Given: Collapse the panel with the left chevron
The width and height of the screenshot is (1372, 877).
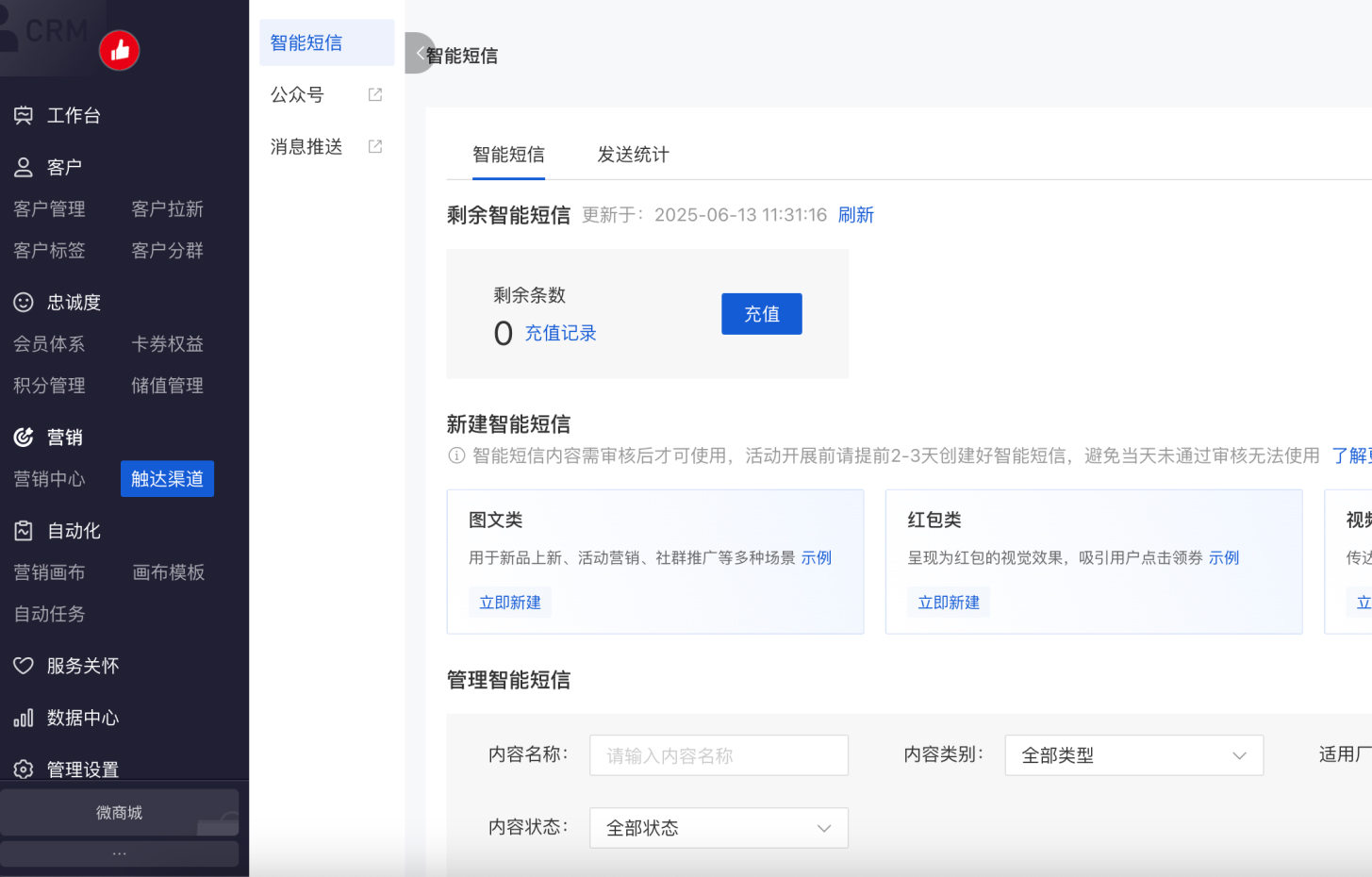Looking at the screenshot, I should (x=419, y=54).
